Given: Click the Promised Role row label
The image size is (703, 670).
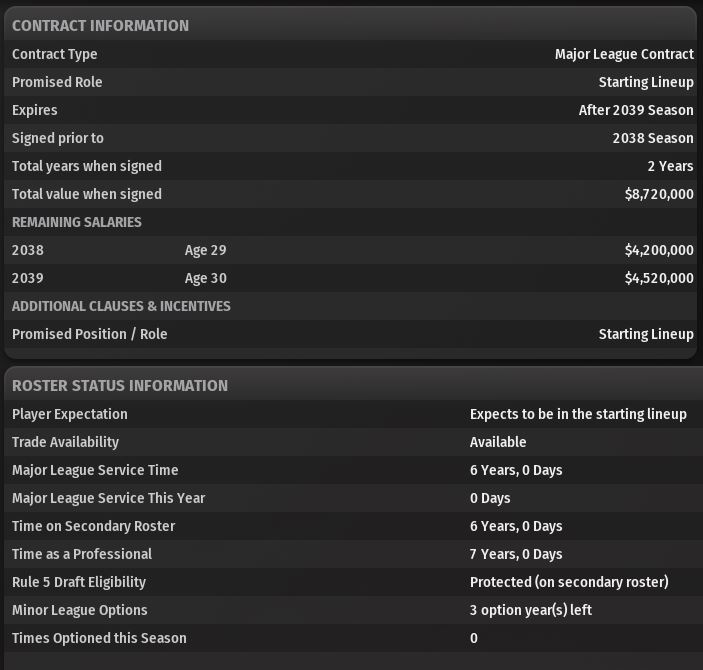Looking at the screenshot, I should [57, 82].
